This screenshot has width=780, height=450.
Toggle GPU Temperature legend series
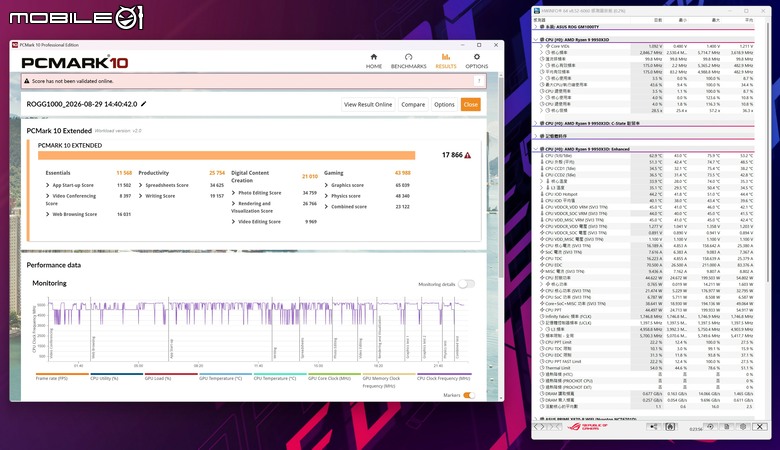pos(225,377)
